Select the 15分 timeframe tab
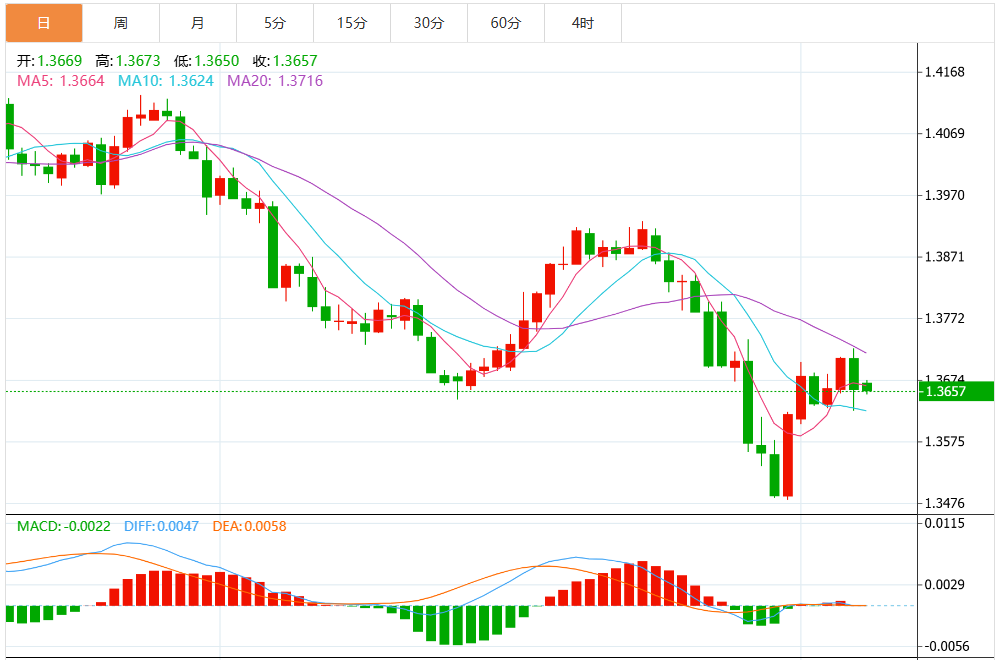 (x=351, y=22)
